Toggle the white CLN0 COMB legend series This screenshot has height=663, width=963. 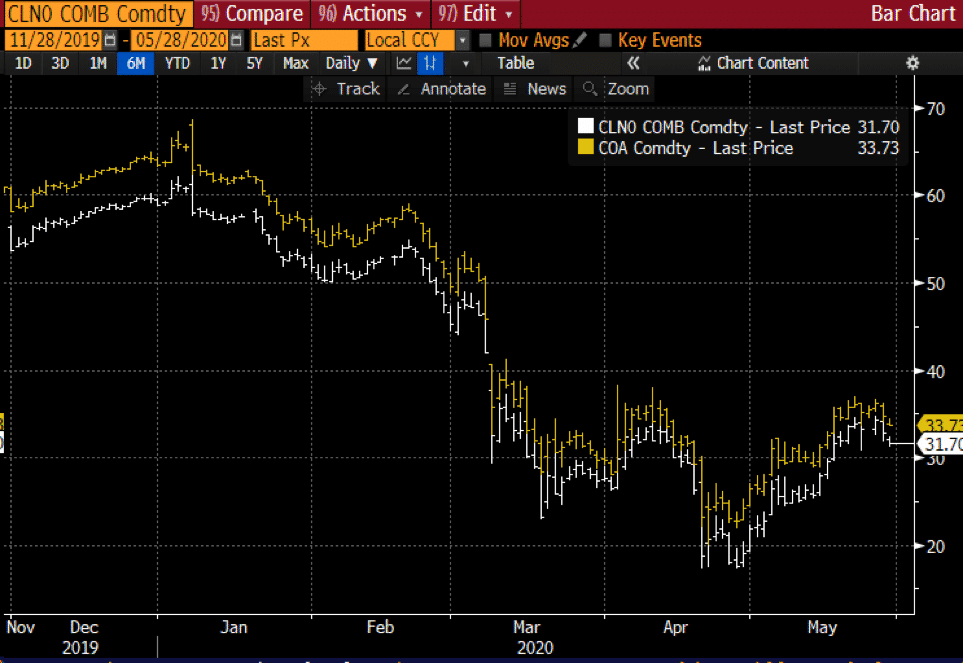585,128
